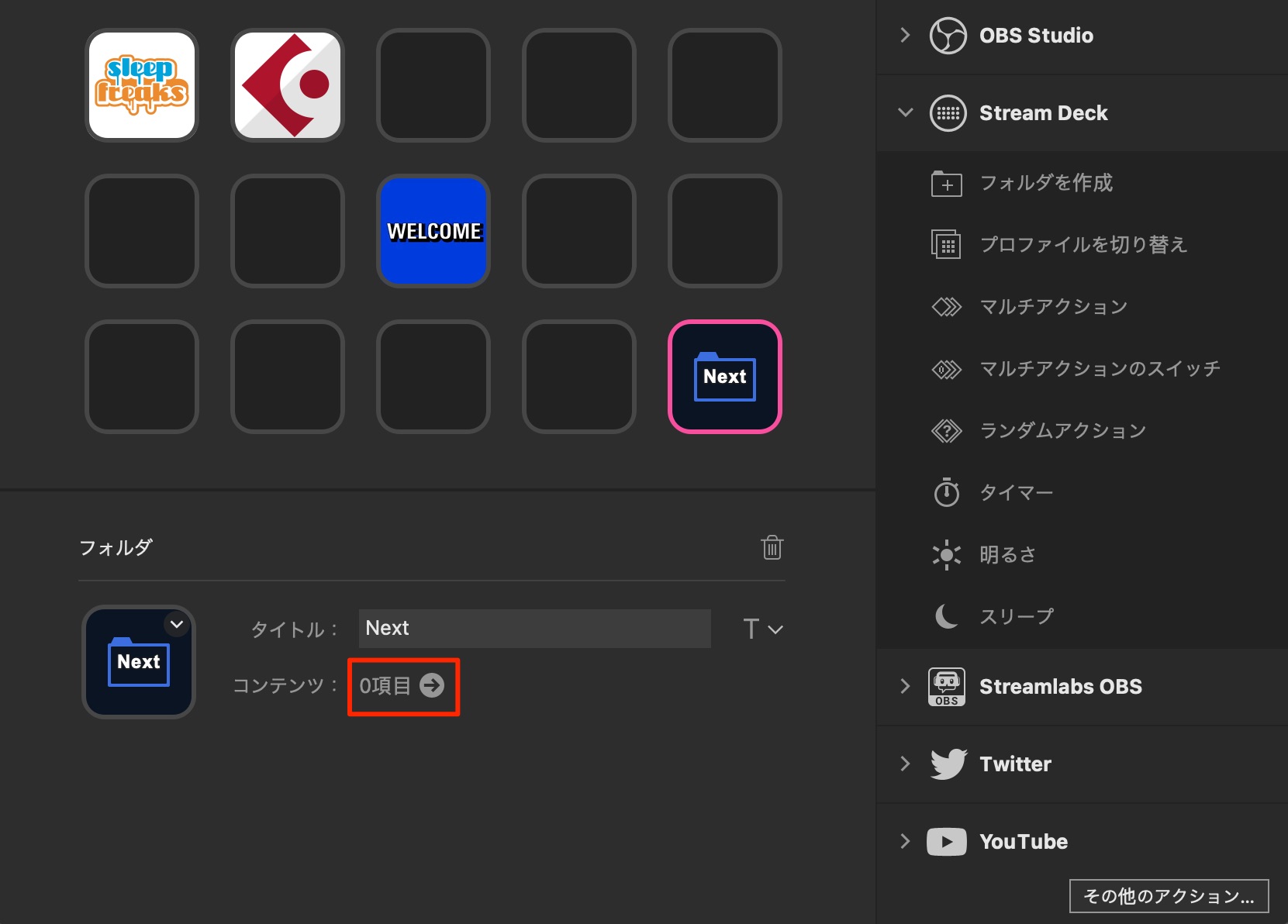Click the sleep moon icon
Image resolution: width=1288 pixels, height=924 pixels.
[947, 617]
